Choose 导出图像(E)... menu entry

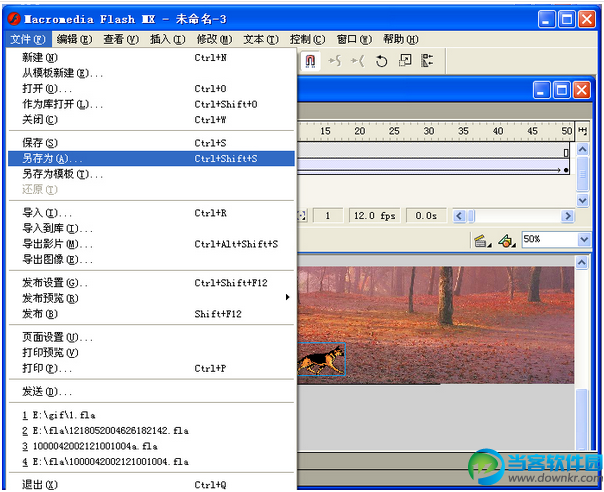[151, 260]
